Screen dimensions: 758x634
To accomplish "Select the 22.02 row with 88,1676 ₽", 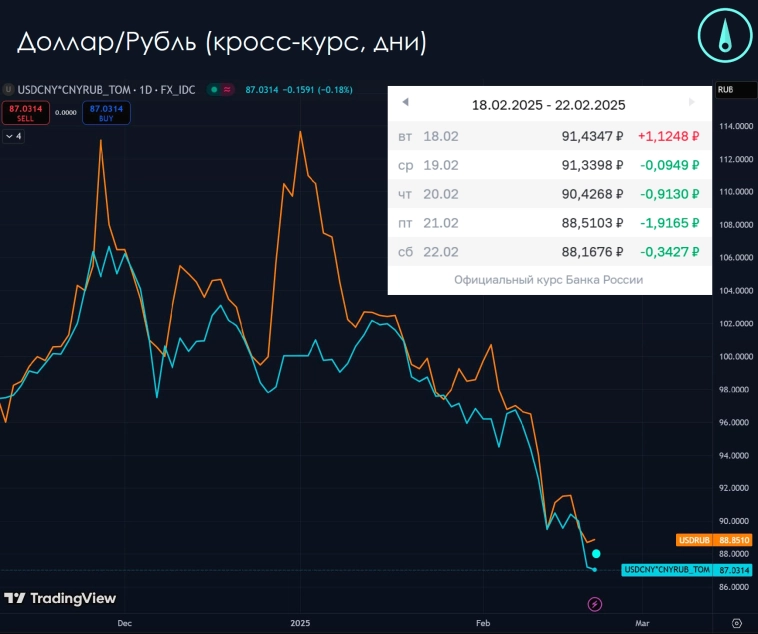I will tap(550, 252).
